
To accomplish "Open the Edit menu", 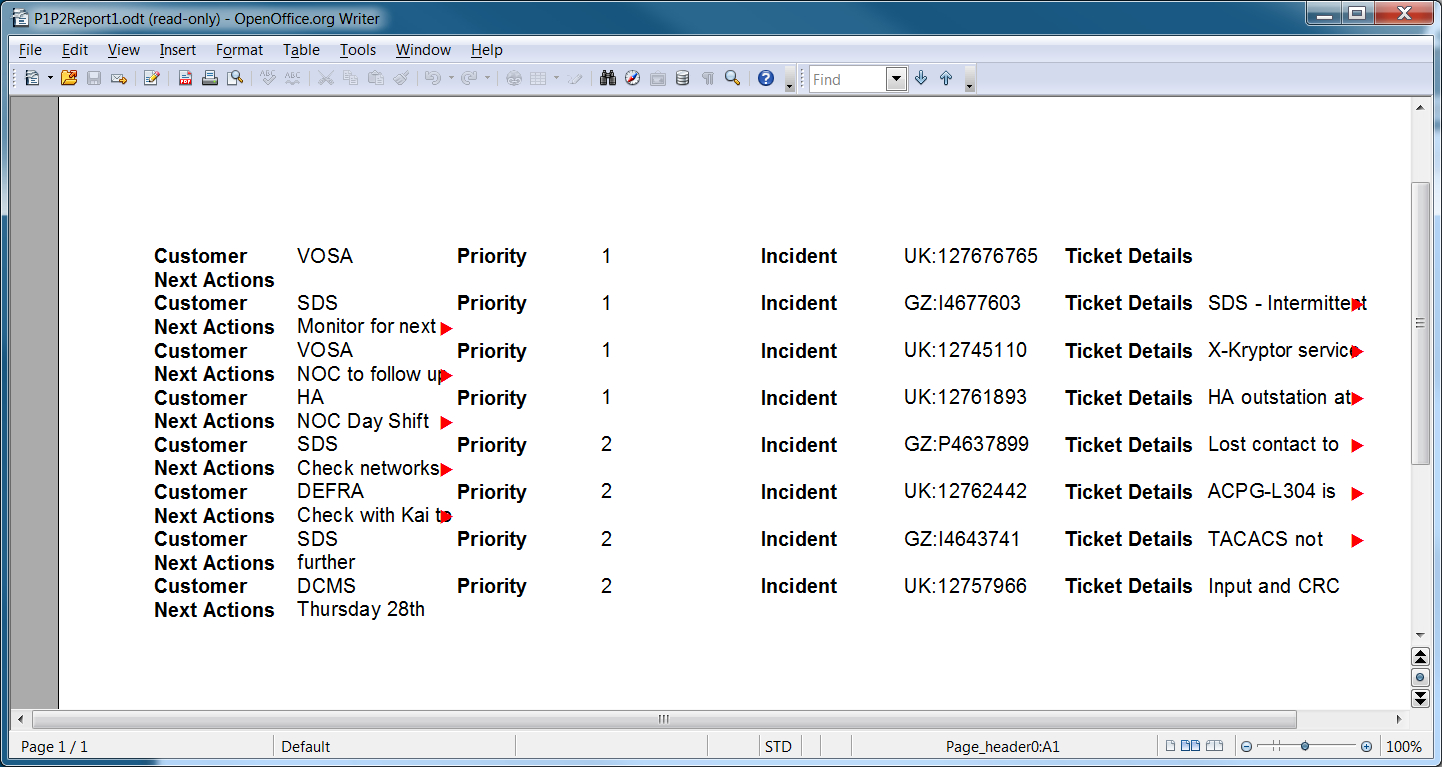I will pyautogui.click(x=75, y=50).
